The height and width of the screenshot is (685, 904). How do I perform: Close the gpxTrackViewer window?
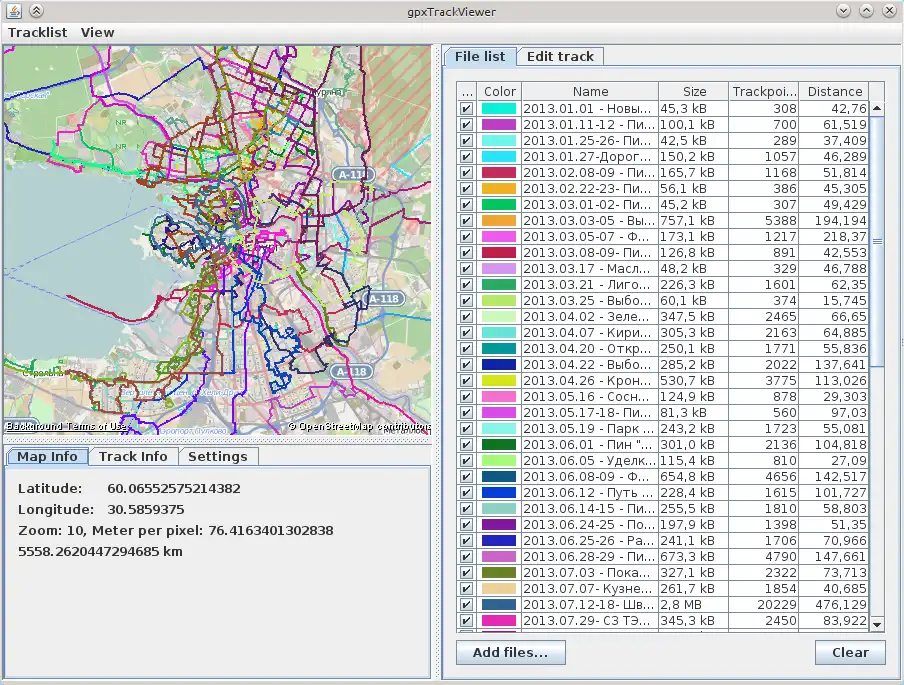(x=889, y=10)
